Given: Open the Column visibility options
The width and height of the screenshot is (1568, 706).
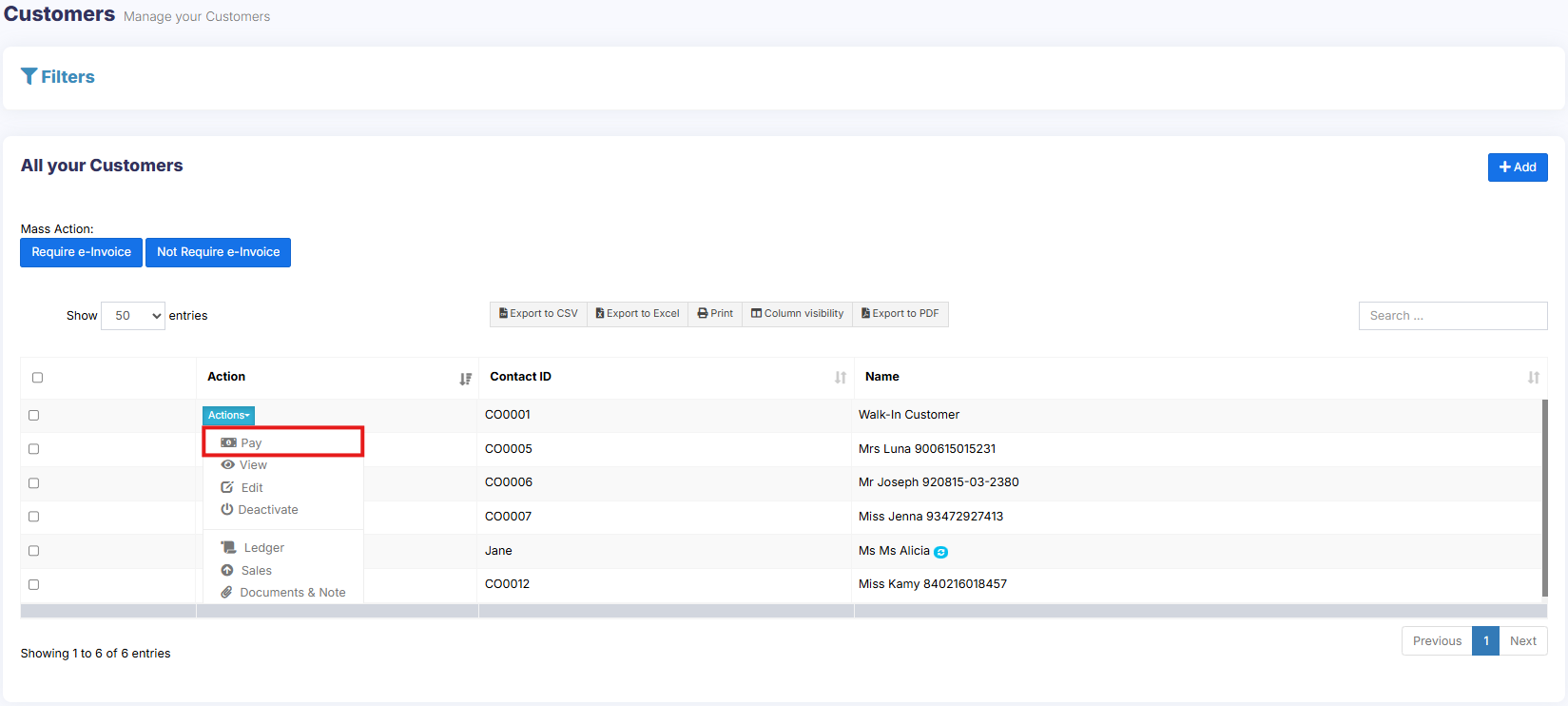Looking at the screenshot, I should click(797, 314).
